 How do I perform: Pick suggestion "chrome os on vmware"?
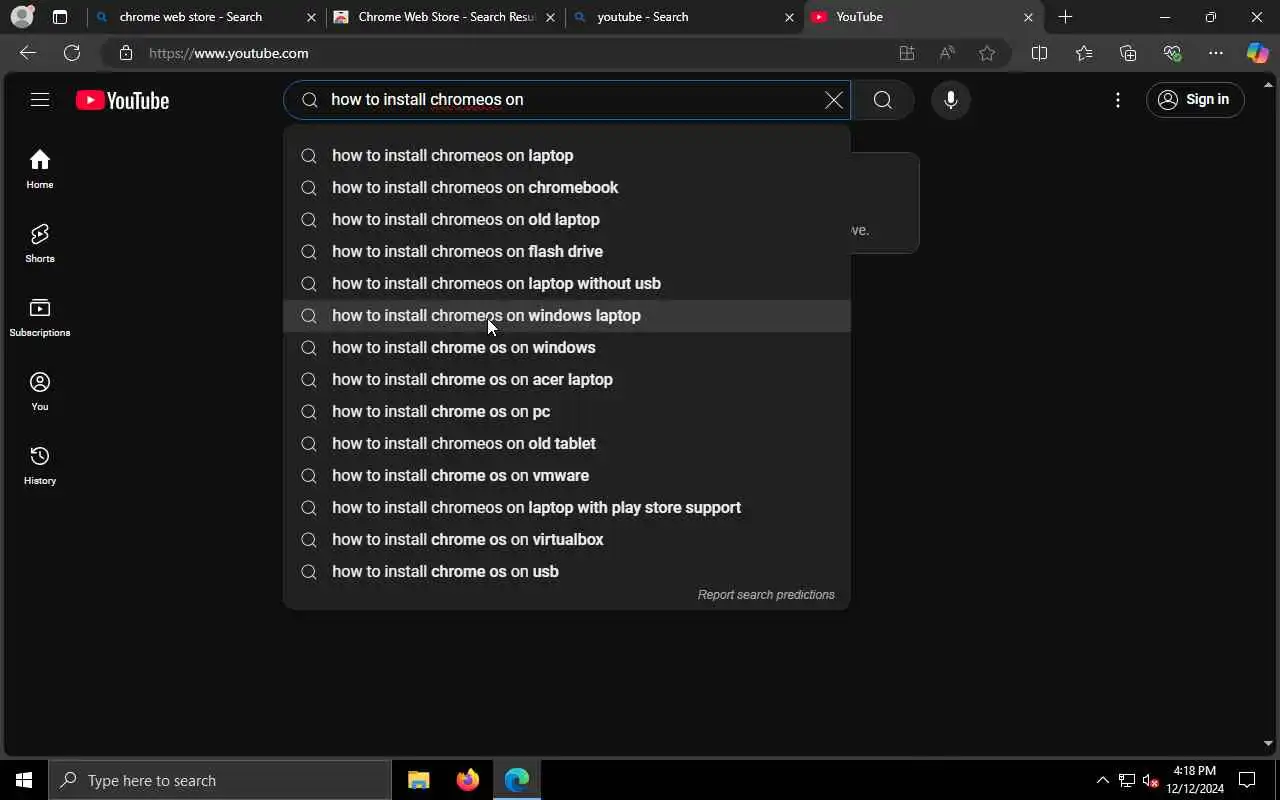[567, 475]
